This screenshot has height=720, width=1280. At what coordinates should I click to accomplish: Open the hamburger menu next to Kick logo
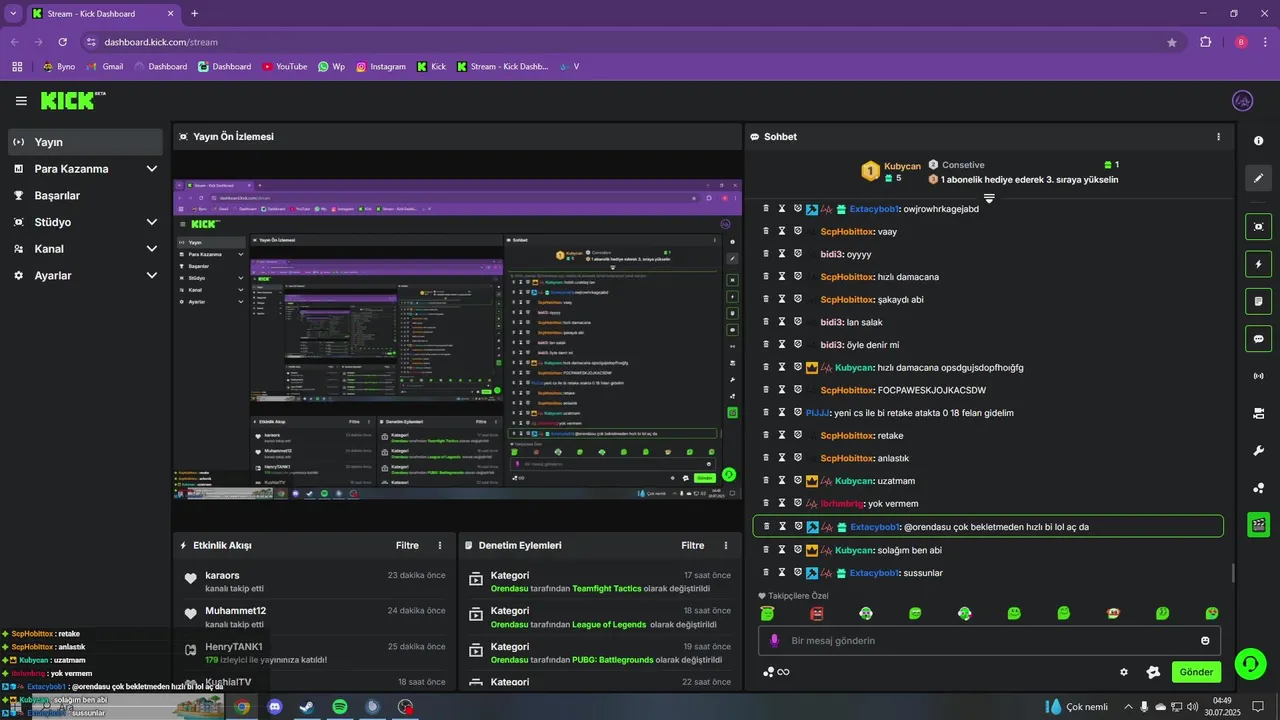pos(21,101)
